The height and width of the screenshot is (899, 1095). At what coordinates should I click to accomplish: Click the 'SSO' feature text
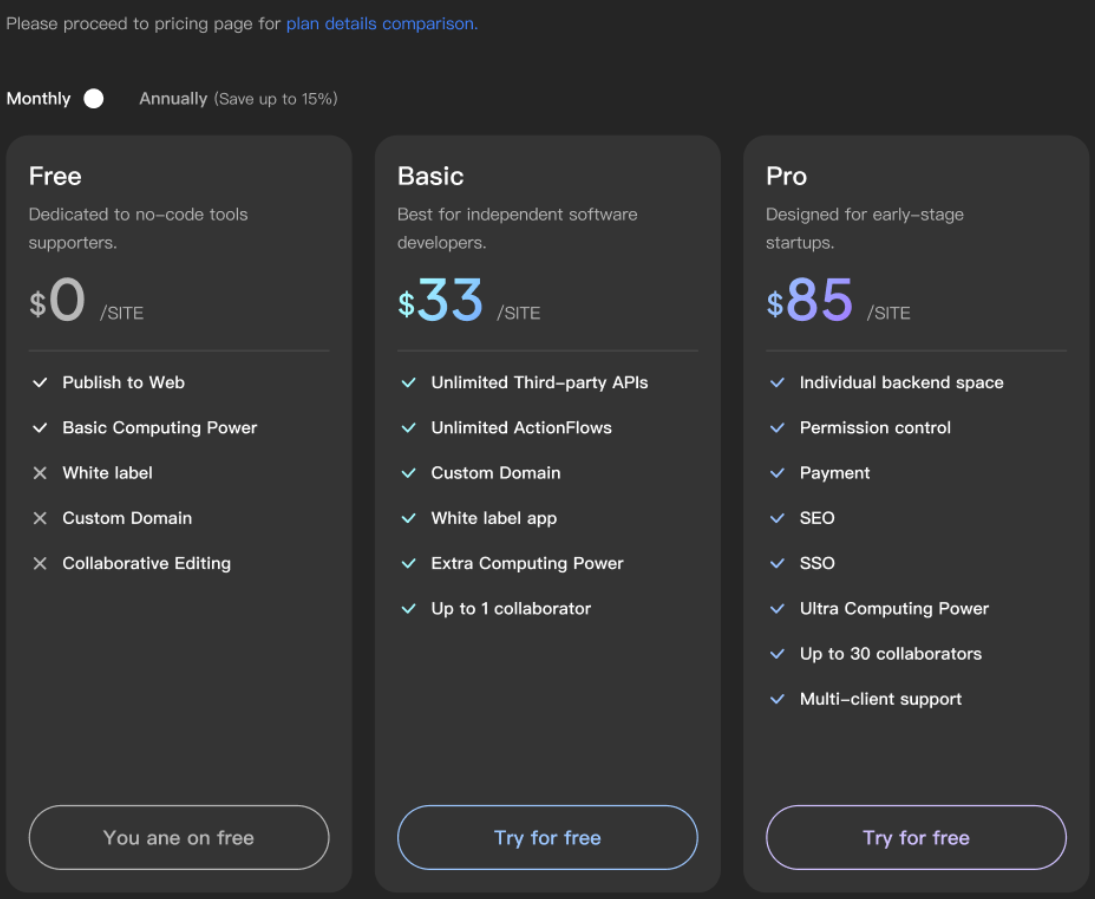click(x=817, y=563)
